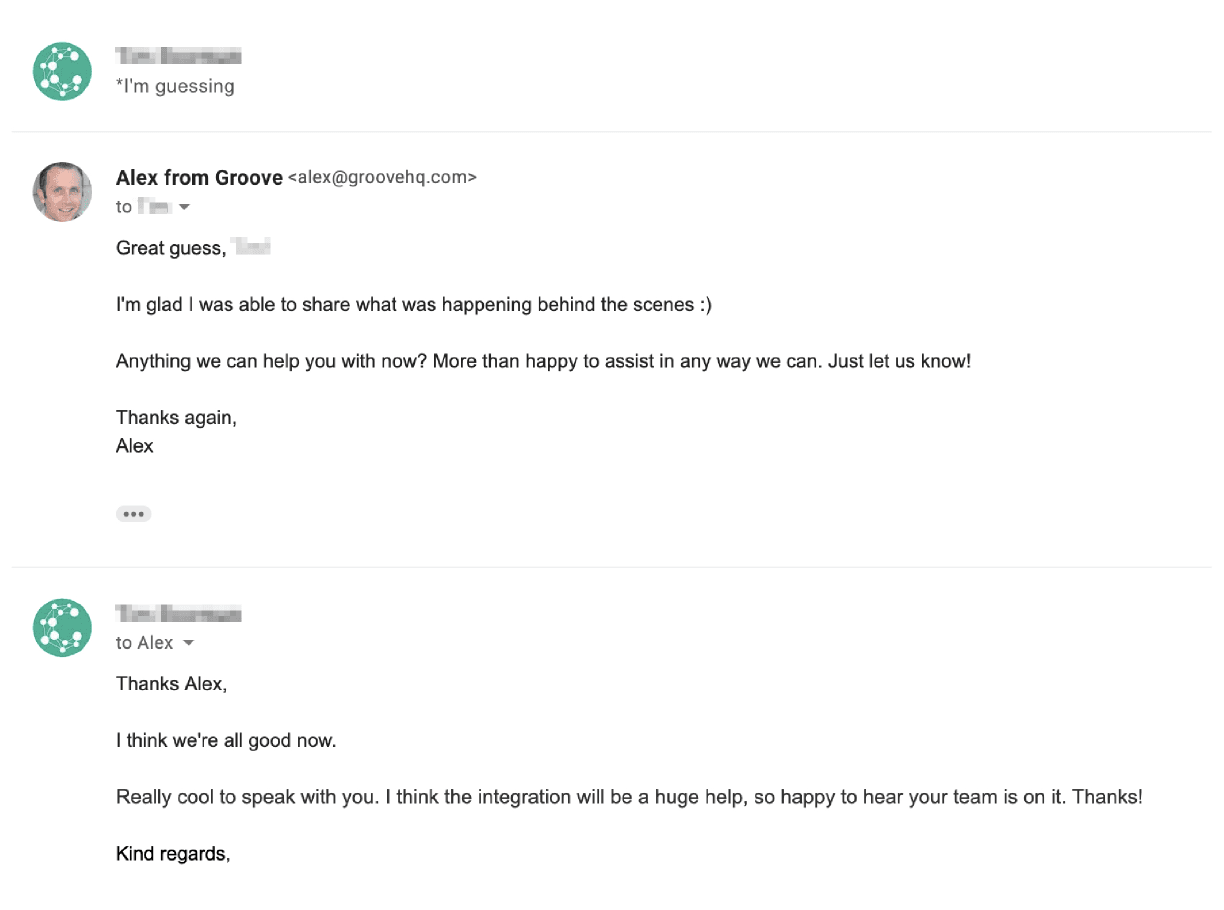Click the "Thanks again," sign-off line

[176, 418]
